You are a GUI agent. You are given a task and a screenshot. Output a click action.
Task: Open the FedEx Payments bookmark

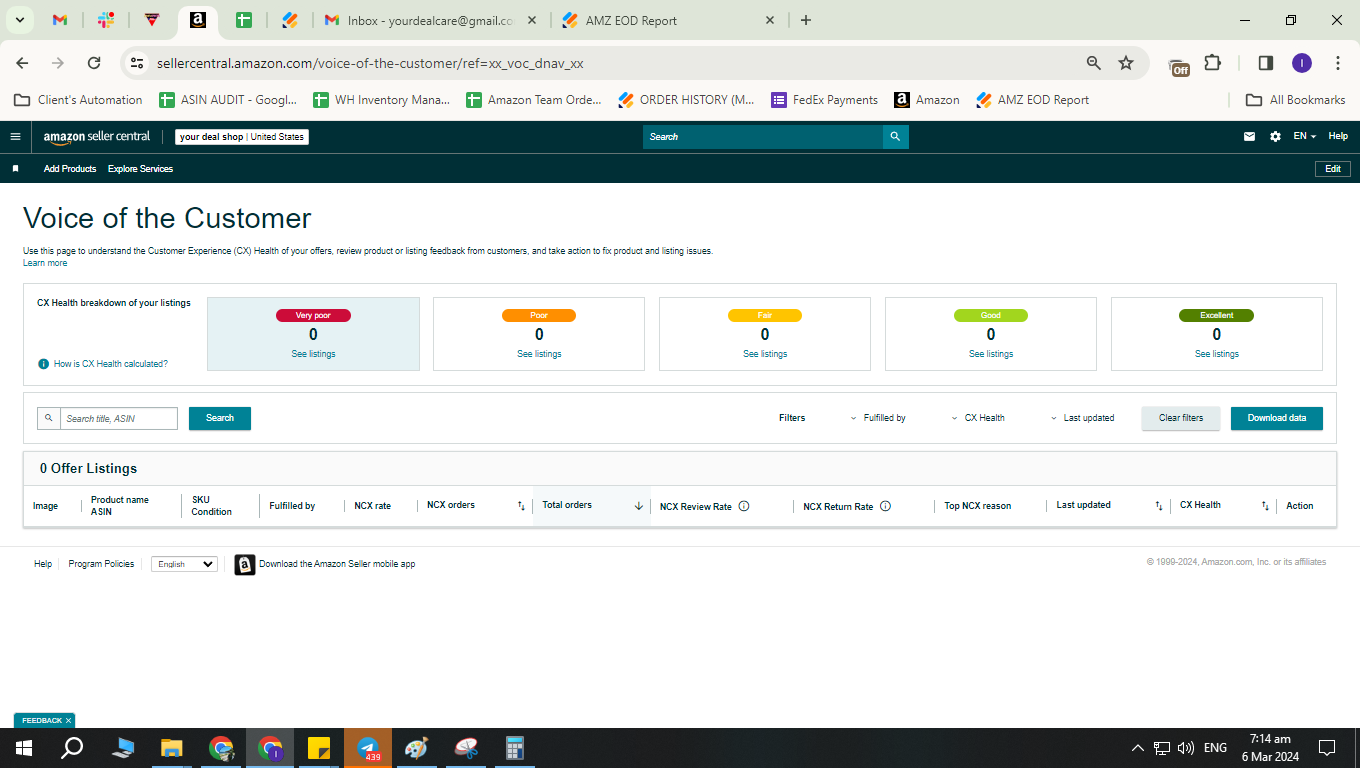[825, 100]
